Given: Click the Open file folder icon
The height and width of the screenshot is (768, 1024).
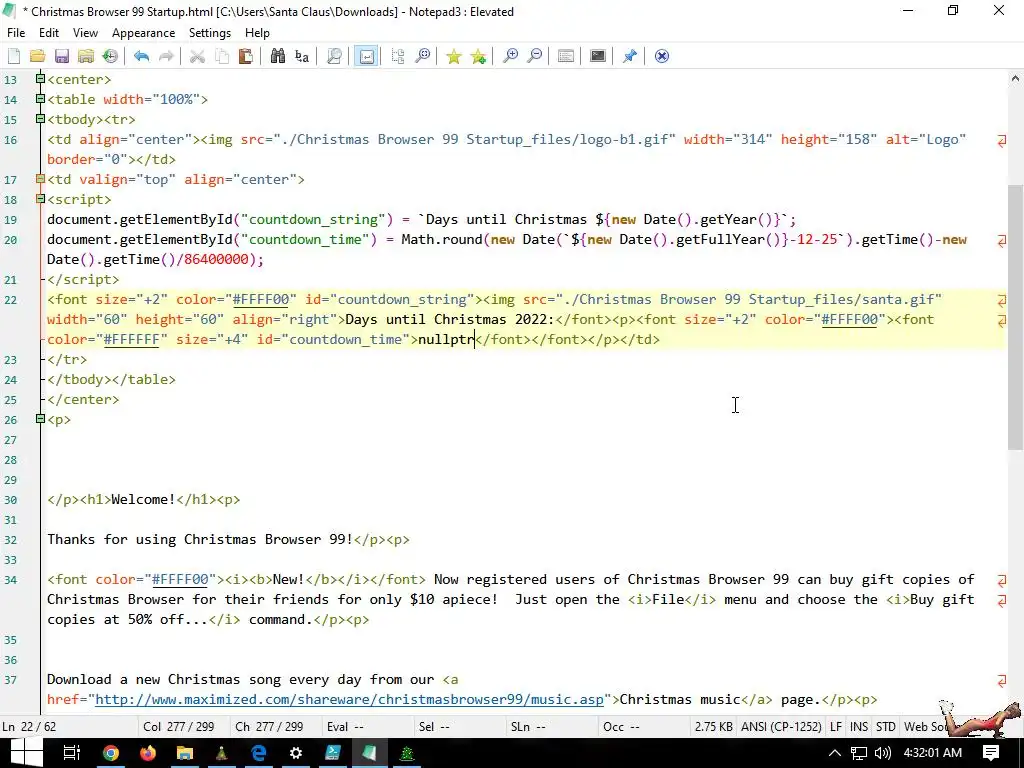Looking at the screenshot, I should [x=37, y=56].
